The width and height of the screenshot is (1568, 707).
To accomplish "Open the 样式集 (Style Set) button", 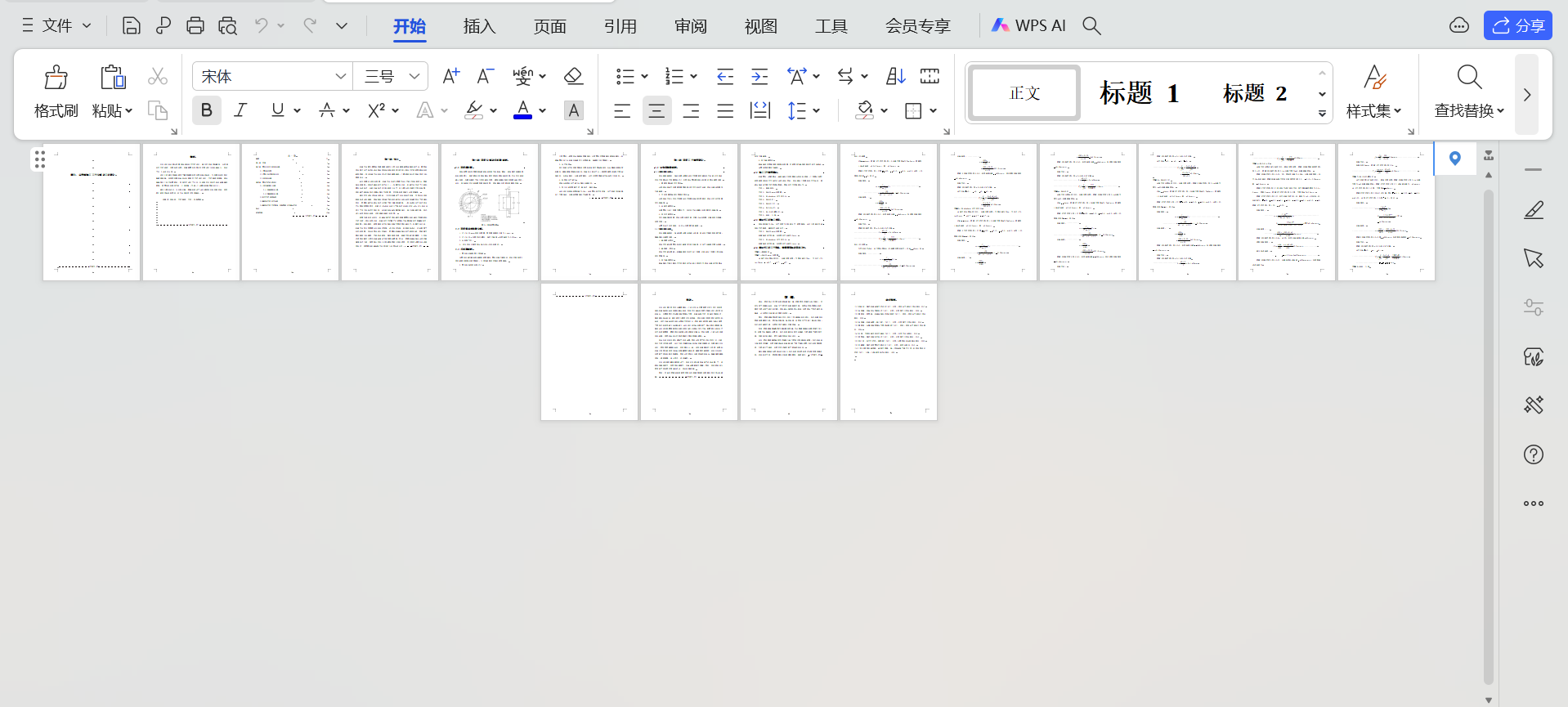I will (x=1374, y=92).
